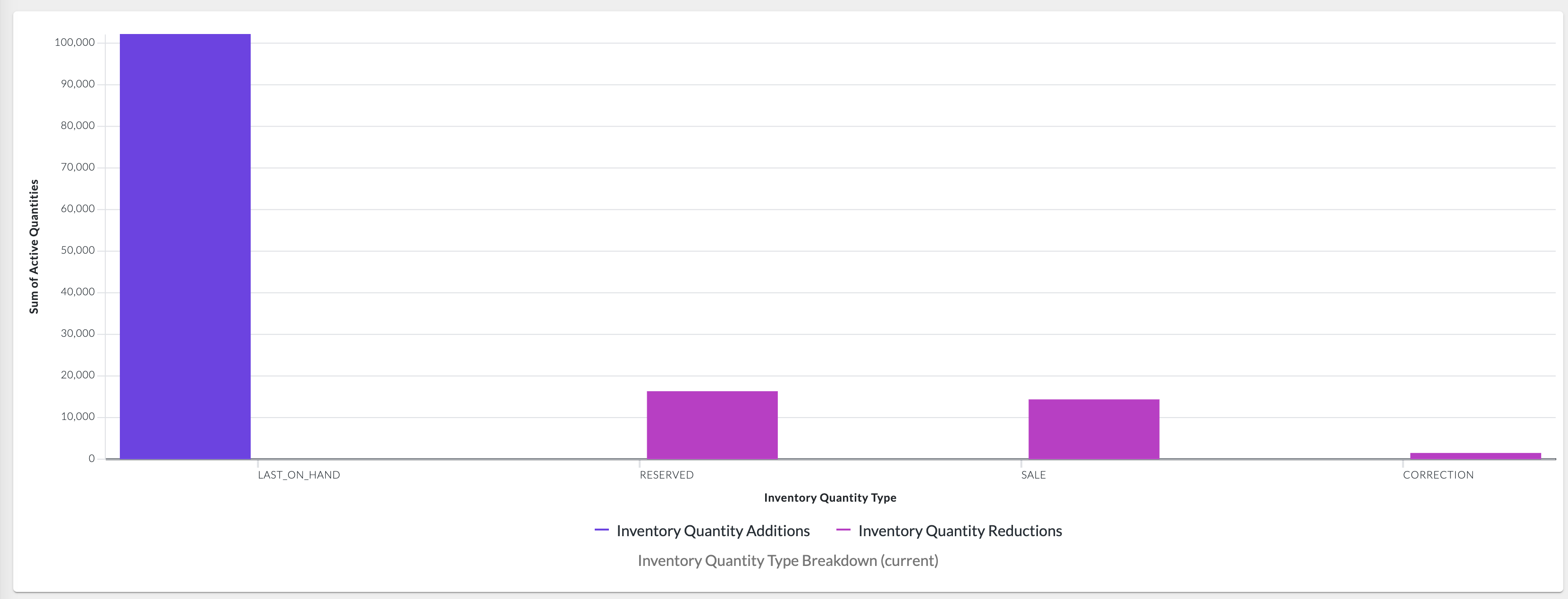Select the CORRECTION axis label

pos(1438,475)
